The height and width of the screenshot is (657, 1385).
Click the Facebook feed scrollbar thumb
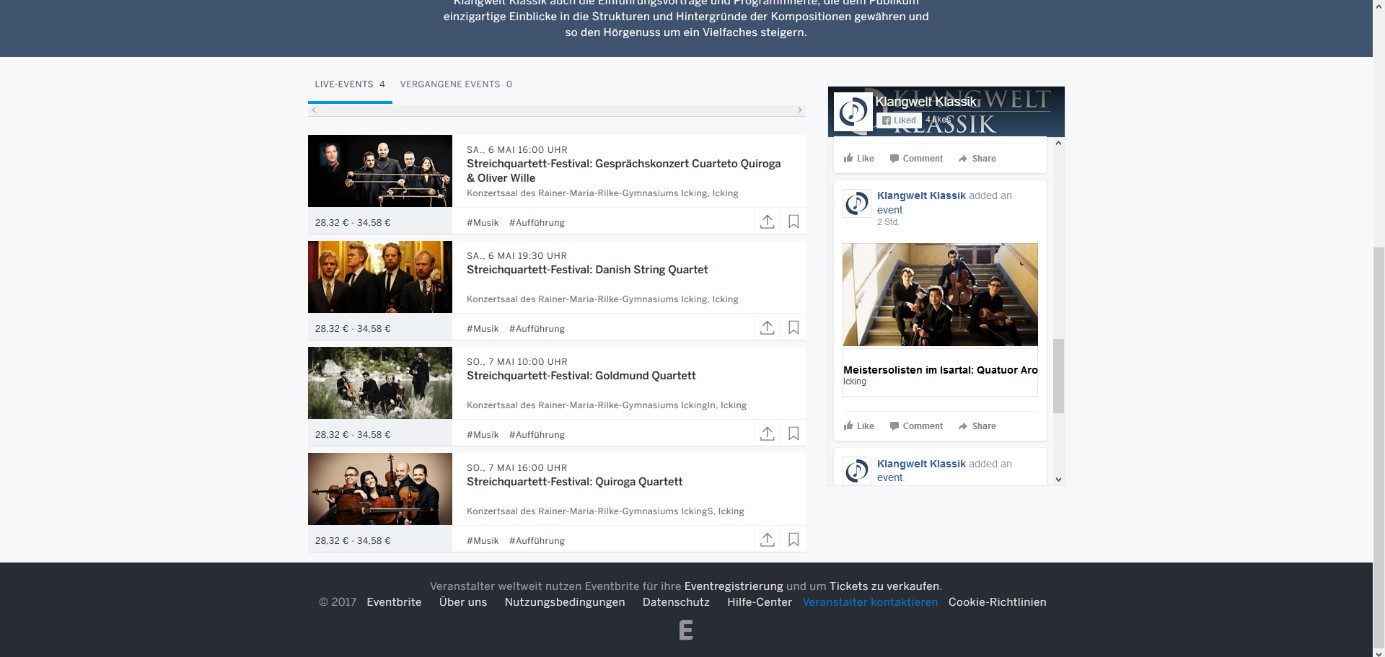coord(1059,376)
